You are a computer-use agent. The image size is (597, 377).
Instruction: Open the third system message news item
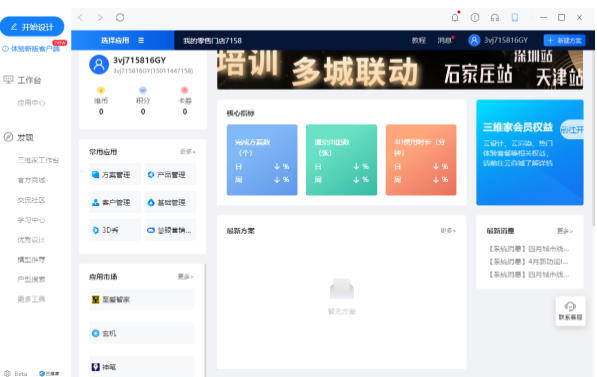pos(529,274)
